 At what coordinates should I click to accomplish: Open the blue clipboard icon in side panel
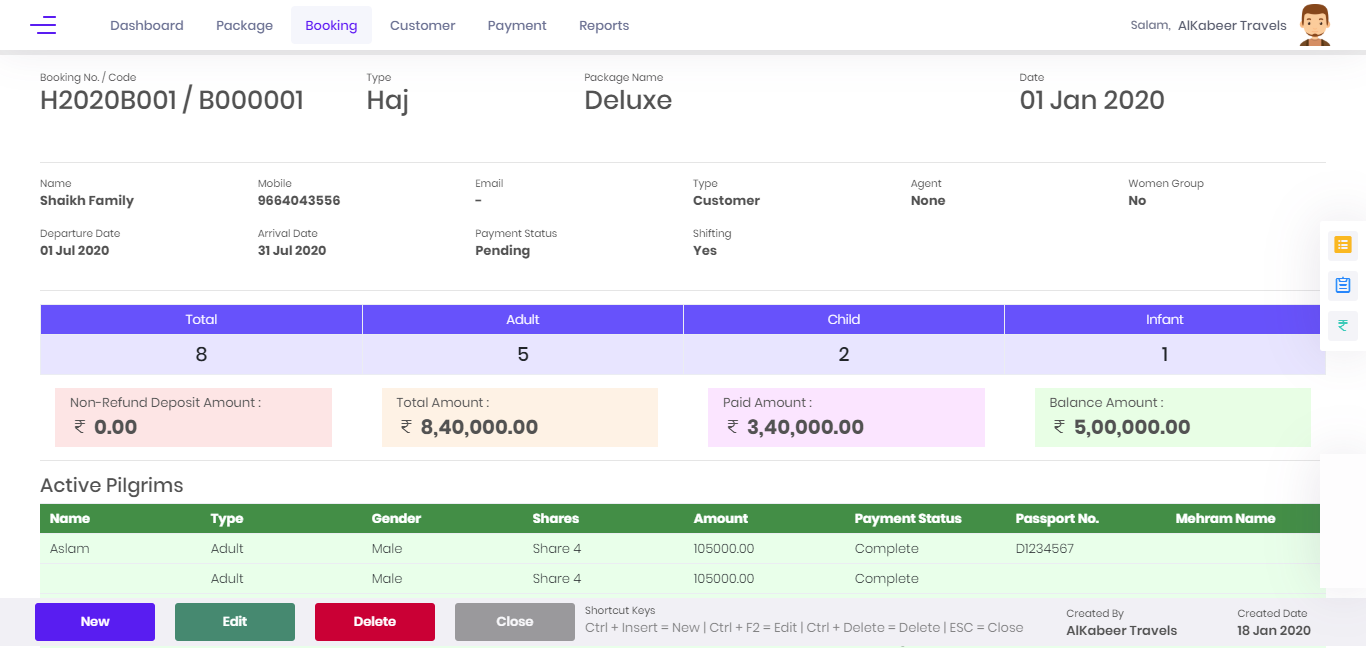point(1343,285)
